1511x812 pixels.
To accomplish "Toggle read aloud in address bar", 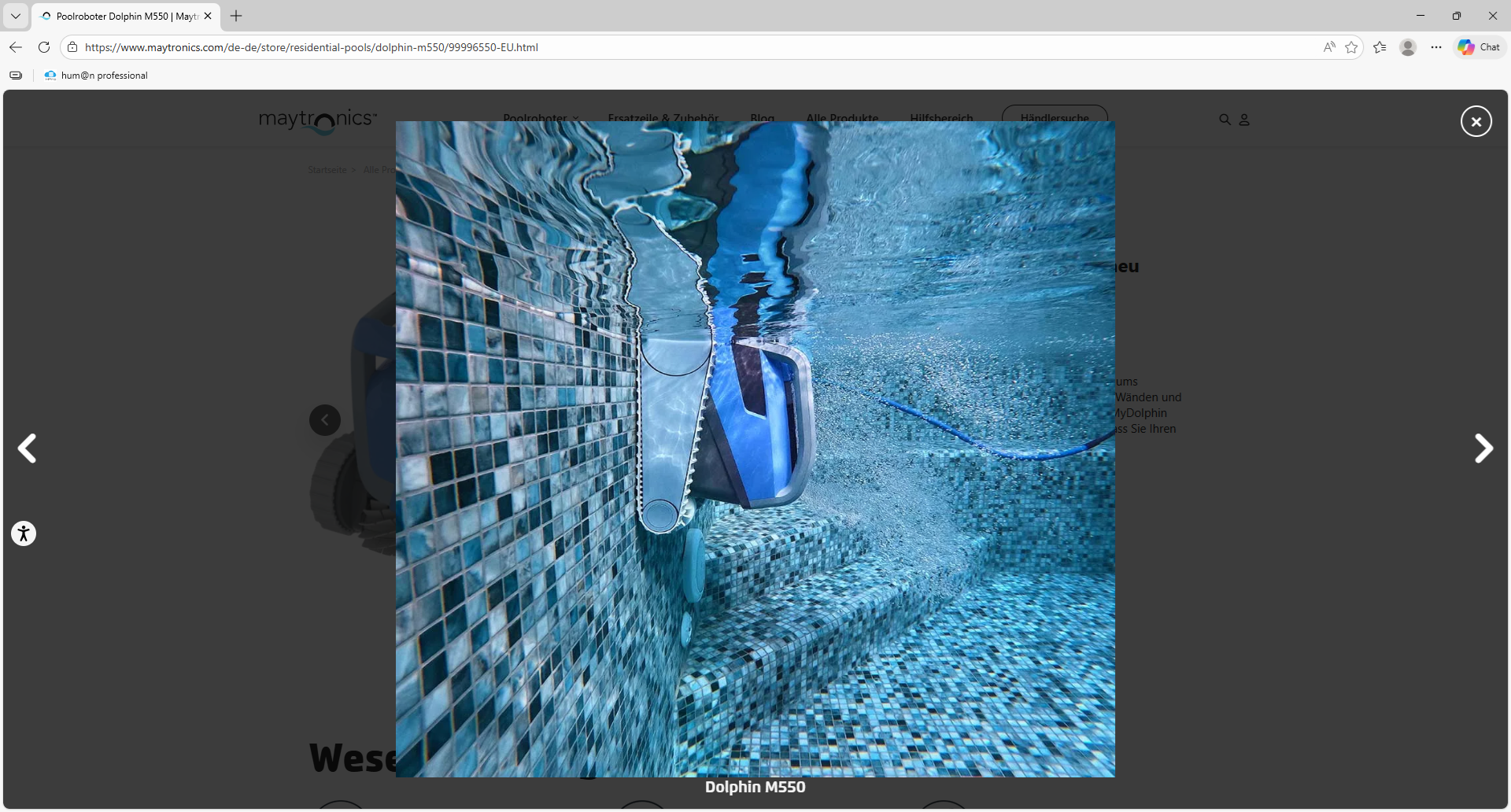I will tap(1329, 47).
